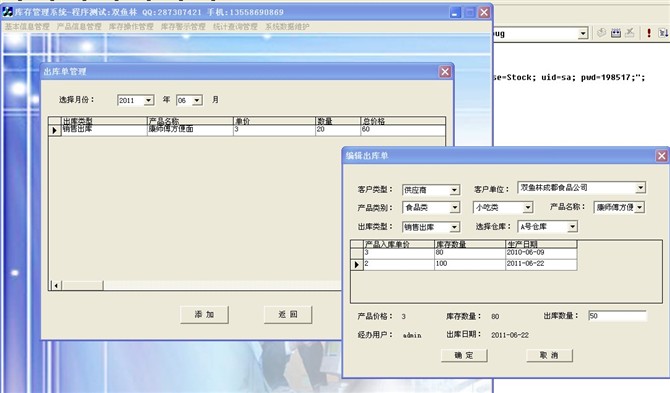The image size is (670, 393).
Task: Select the blank row header of the 2010-06-09 row
Action: point(357,253)
